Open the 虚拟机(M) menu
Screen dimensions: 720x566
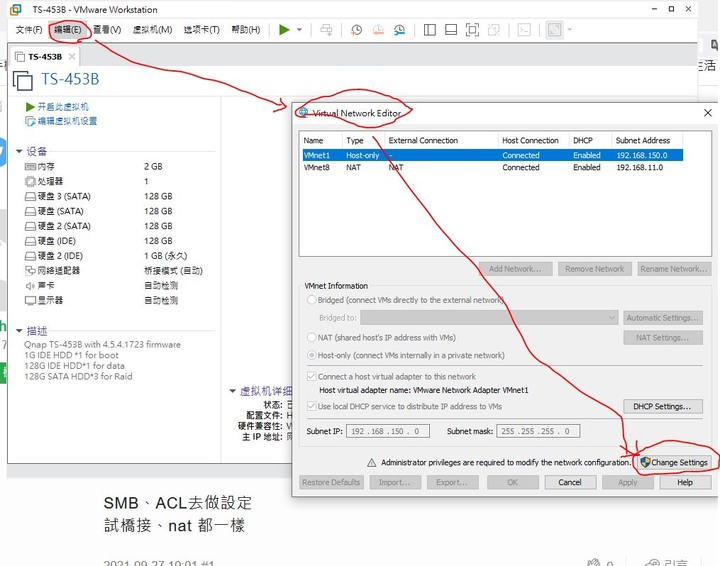tap(152, 30)
